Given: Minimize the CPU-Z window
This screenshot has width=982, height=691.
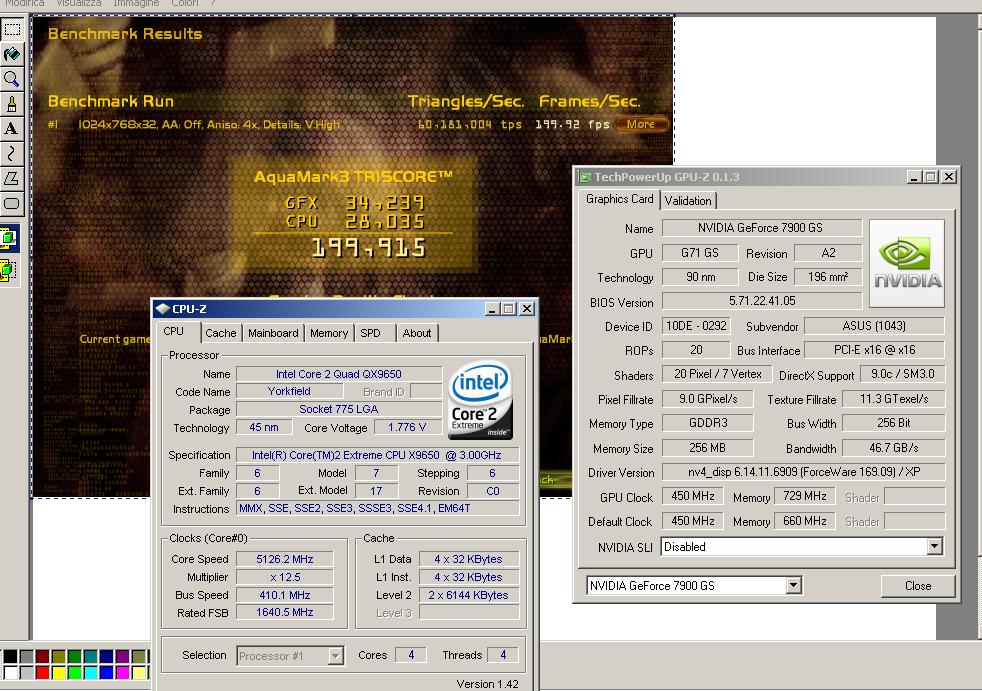Looking at the screenshot, I should tap(492, 309).
